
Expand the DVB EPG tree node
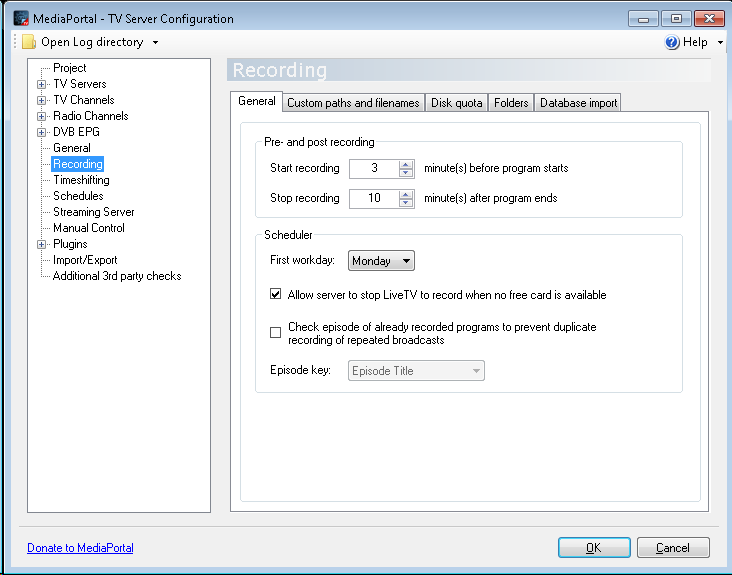[42, 133]
